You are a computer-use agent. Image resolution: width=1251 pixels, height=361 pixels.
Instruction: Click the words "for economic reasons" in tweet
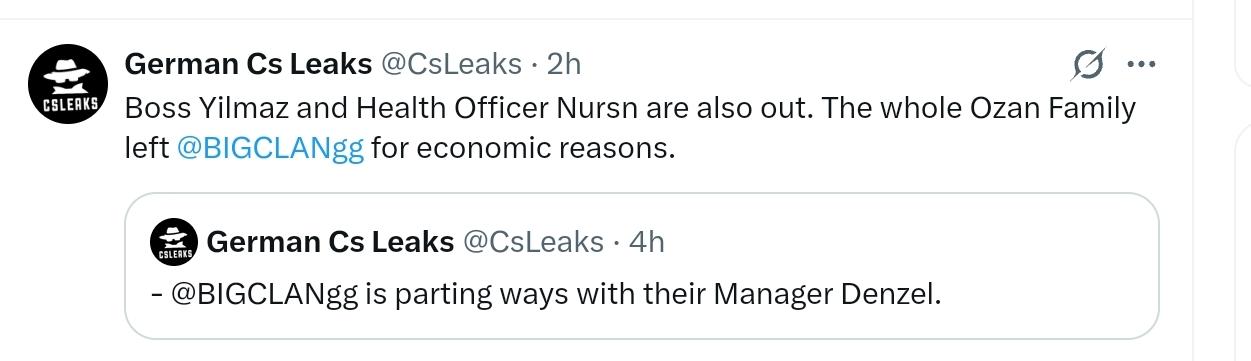523,149
